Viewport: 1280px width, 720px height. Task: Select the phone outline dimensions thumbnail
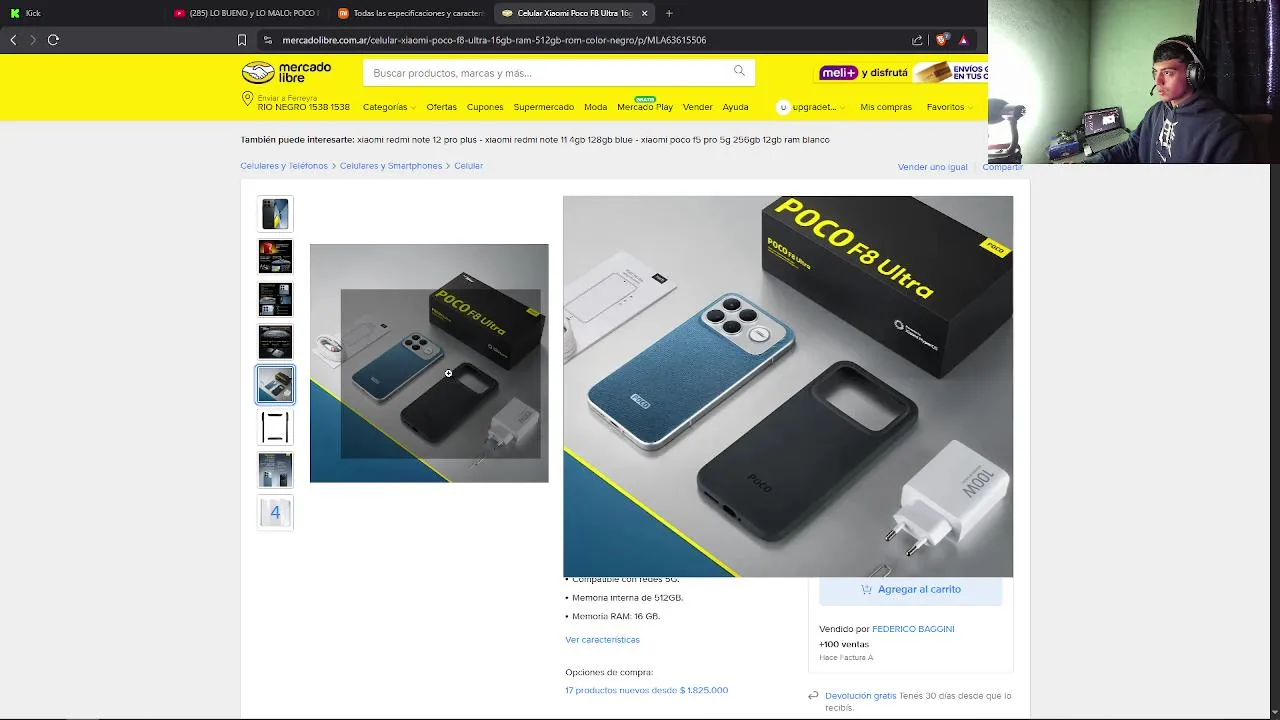tap(275, 428)
